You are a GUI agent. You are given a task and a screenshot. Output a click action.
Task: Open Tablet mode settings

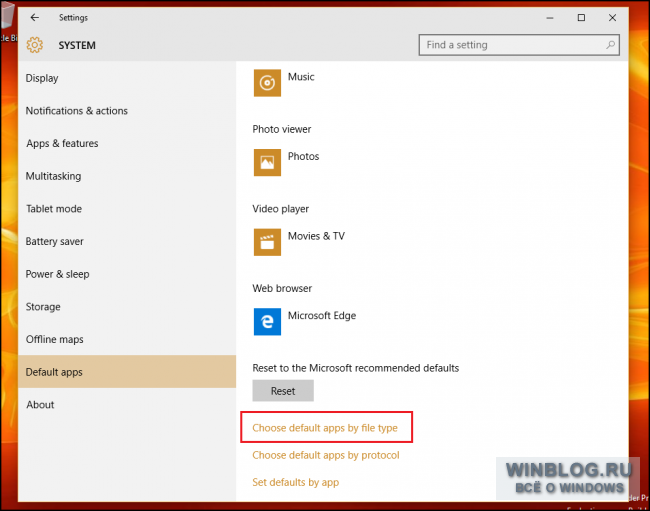click(127, 209)
